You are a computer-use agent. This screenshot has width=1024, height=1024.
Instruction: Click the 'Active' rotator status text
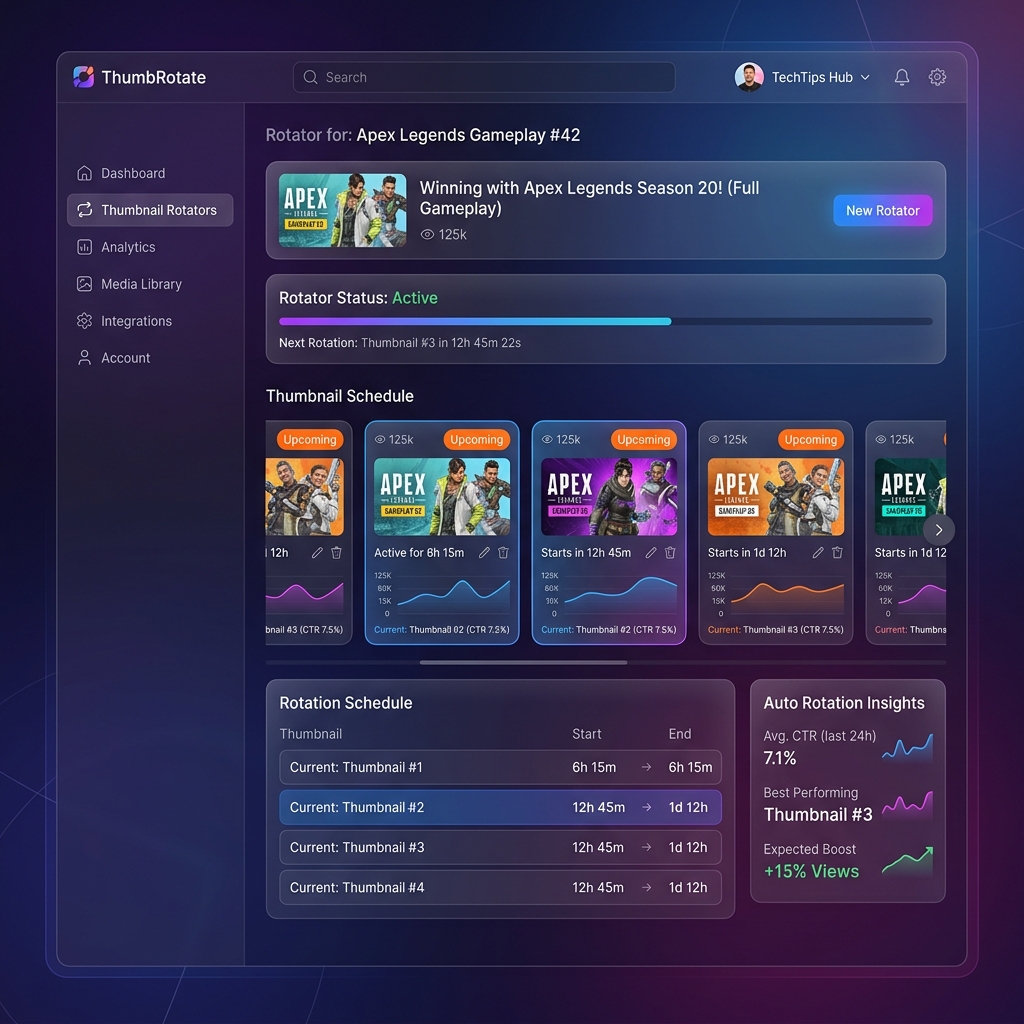click(x=415, y=298)
